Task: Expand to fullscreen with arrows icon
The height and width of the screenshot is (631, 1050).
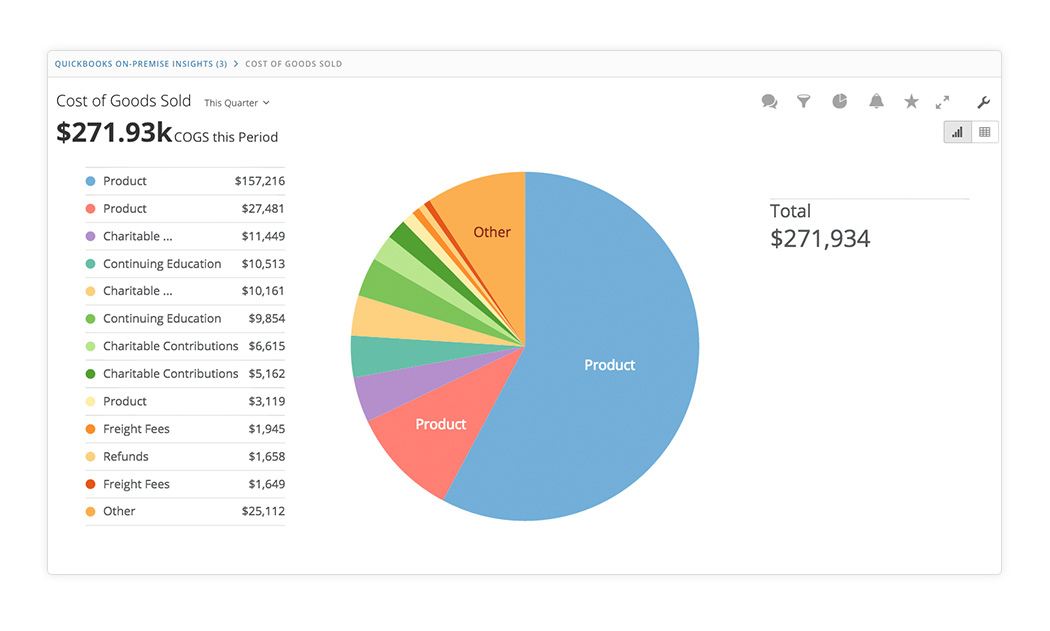Action: [x=942, y=102]
